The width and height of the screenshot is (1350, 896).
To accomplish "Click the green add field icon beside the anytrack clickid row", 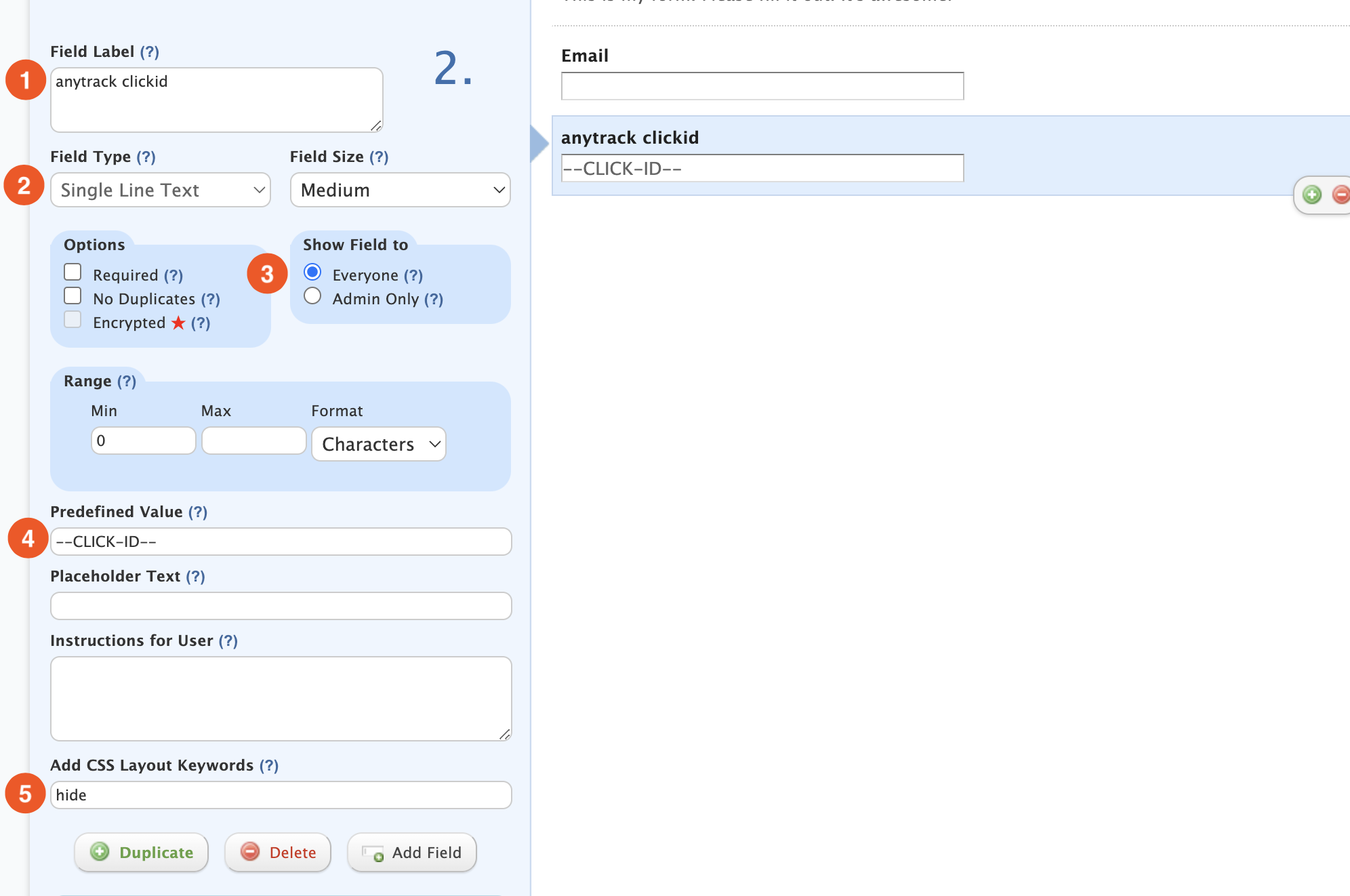I will [x=1312, y=195].
